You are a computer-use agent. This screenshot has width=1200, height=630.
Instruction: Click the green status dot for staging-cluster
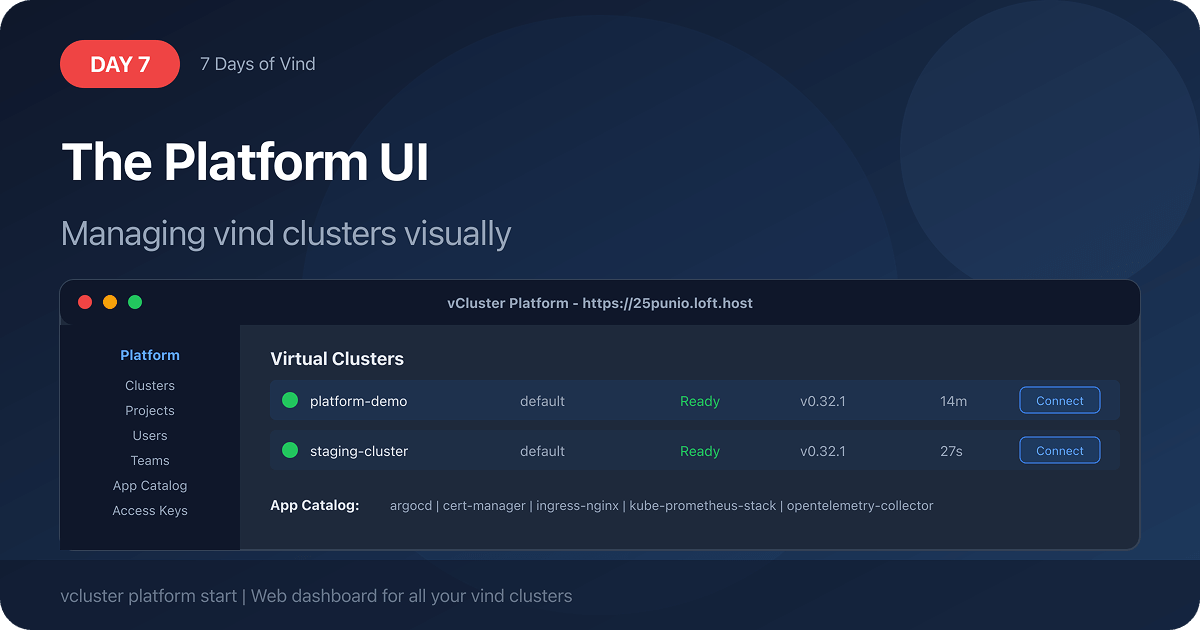pos(290,450)
